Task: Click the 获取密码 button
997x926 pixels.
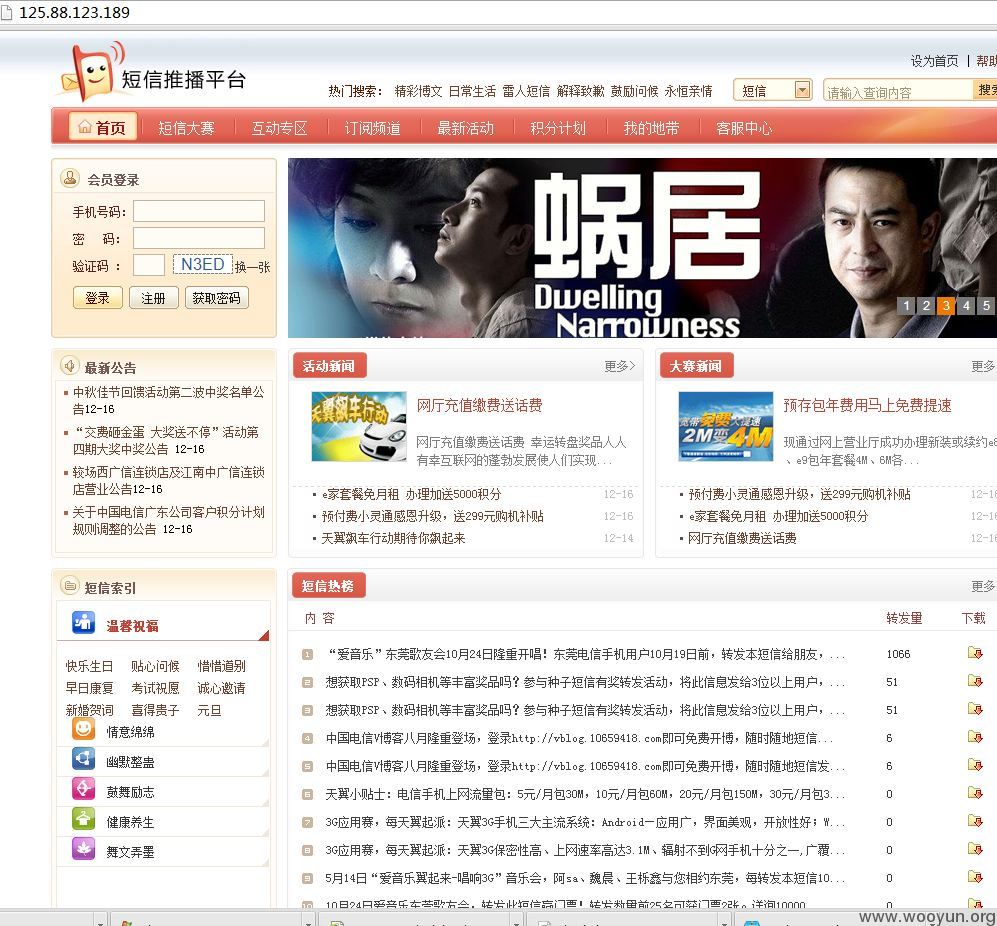Action: point(216,298)
